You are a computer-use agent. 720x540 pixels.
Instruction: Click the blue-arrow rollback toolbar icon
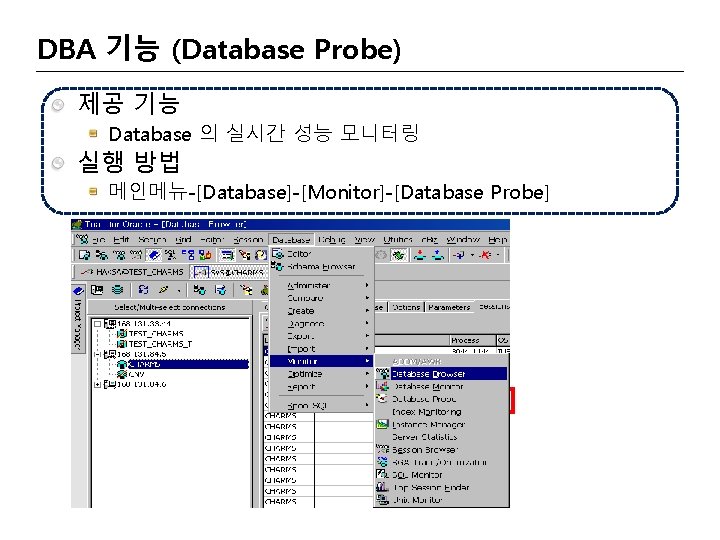click(x=439, y=255)
